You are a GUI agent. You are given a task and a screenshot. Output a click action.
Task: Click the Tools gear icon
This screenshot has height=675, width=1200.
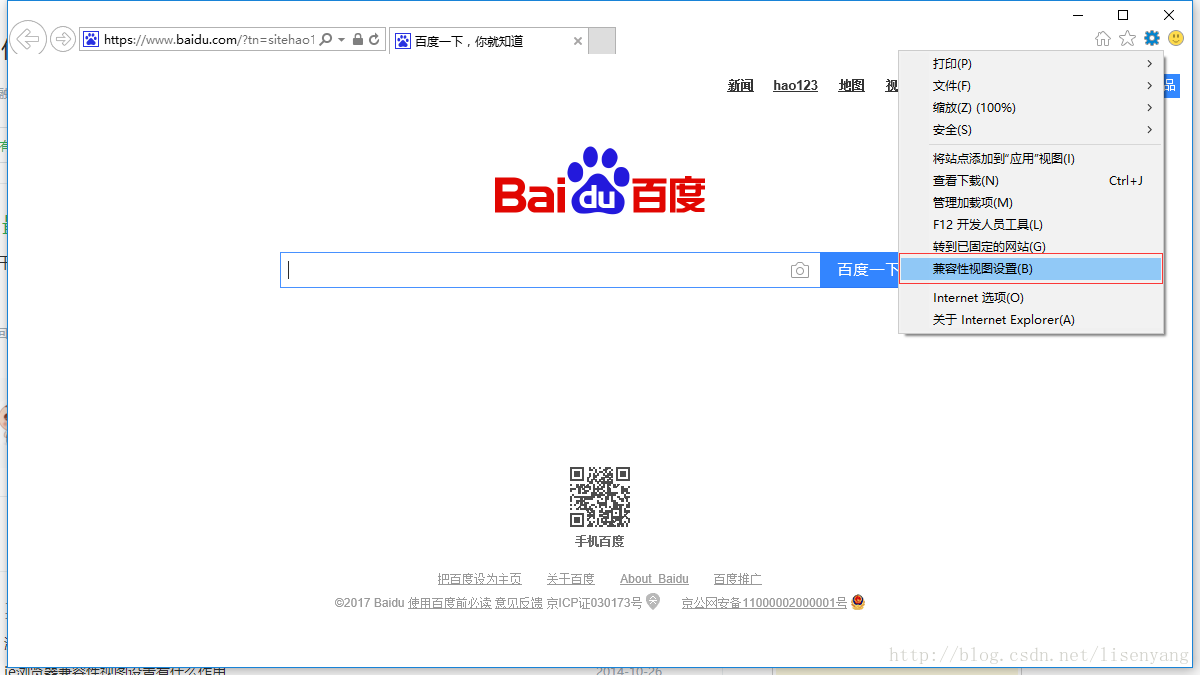pyautogui.click(x=1152, y=38)
